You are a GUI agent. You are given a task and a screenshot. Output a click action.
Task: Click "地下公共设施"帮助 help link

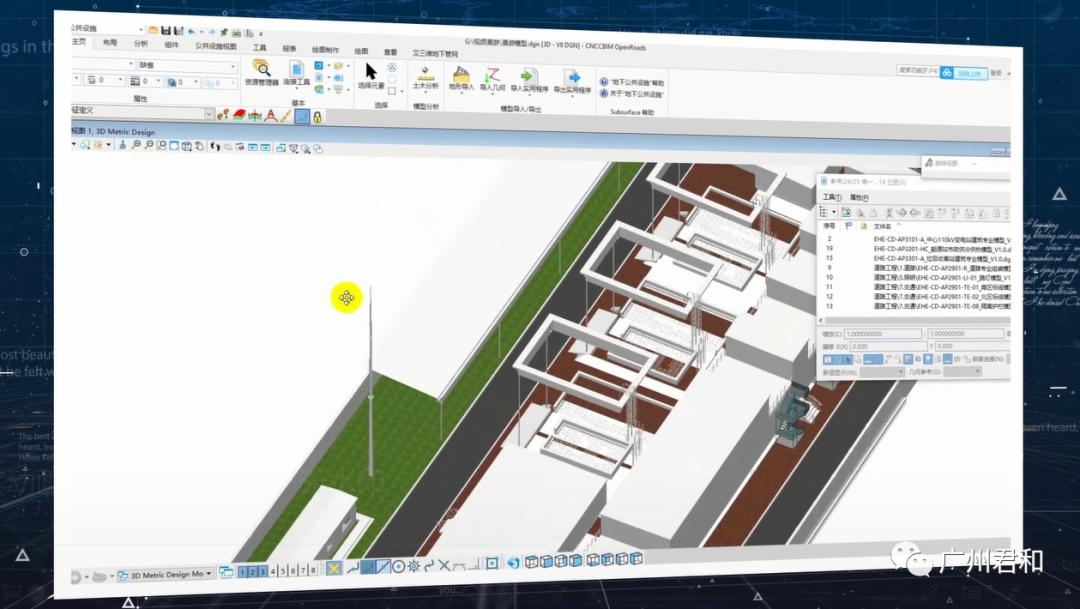637,83
